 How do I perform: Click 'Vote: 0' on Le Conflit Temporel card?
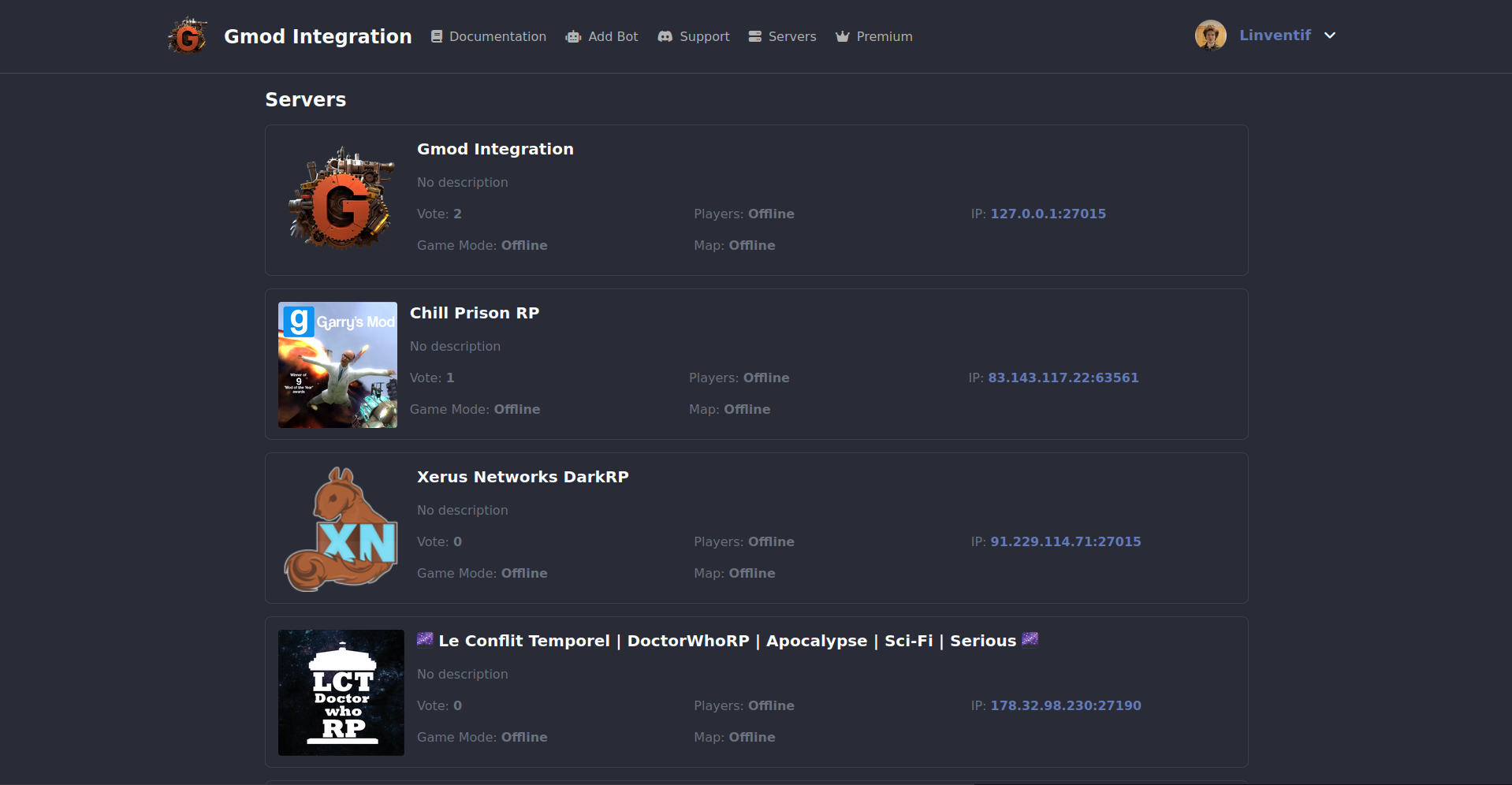coord(439,705)
